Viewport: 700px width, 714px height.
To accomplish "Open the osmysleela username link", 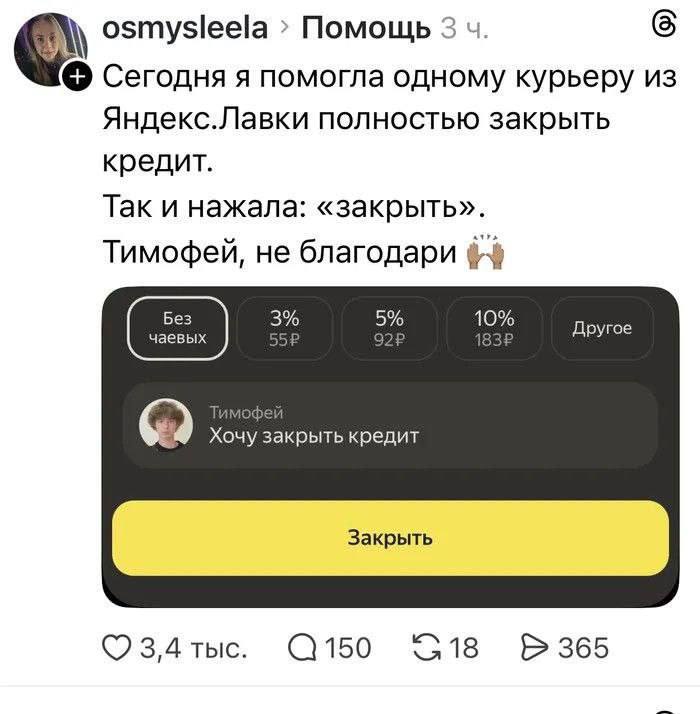I will click(185, 29).
